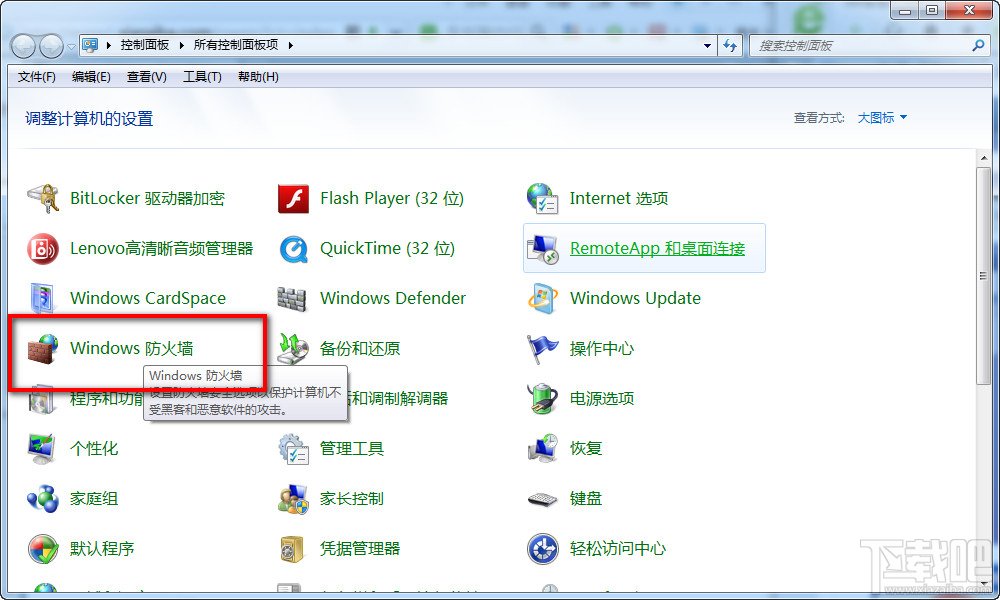Viewport: 1000px width, 600px height.
Task: Open the 备份和还原 icon
Action: [x=293, y=348]
